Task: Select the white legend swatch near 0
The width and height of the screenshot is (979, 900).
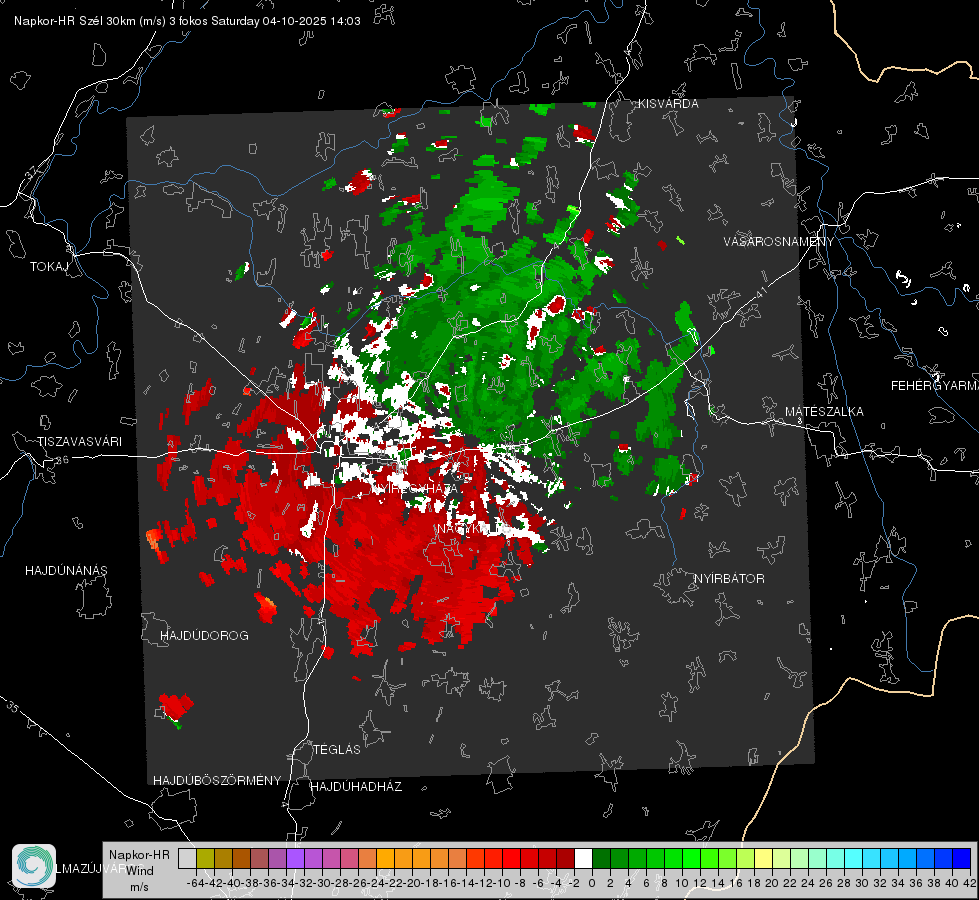Action: pos(583,858)
